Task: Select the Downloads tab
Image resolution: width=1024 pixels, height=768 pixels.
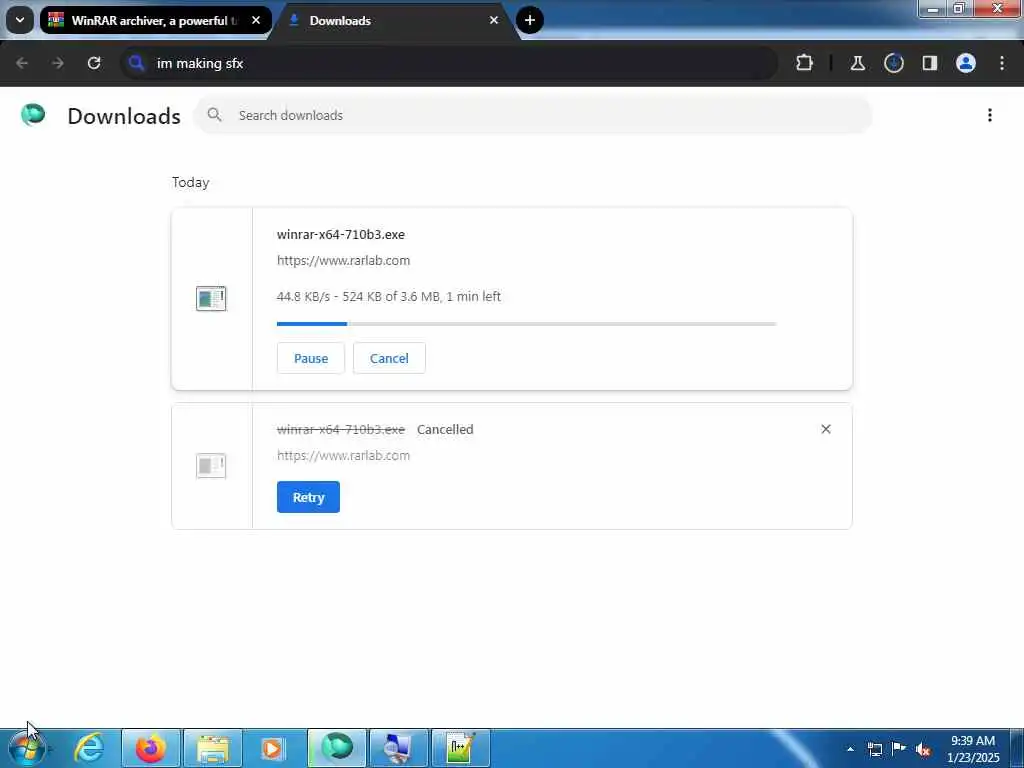Action: click(x=394, y=20)
